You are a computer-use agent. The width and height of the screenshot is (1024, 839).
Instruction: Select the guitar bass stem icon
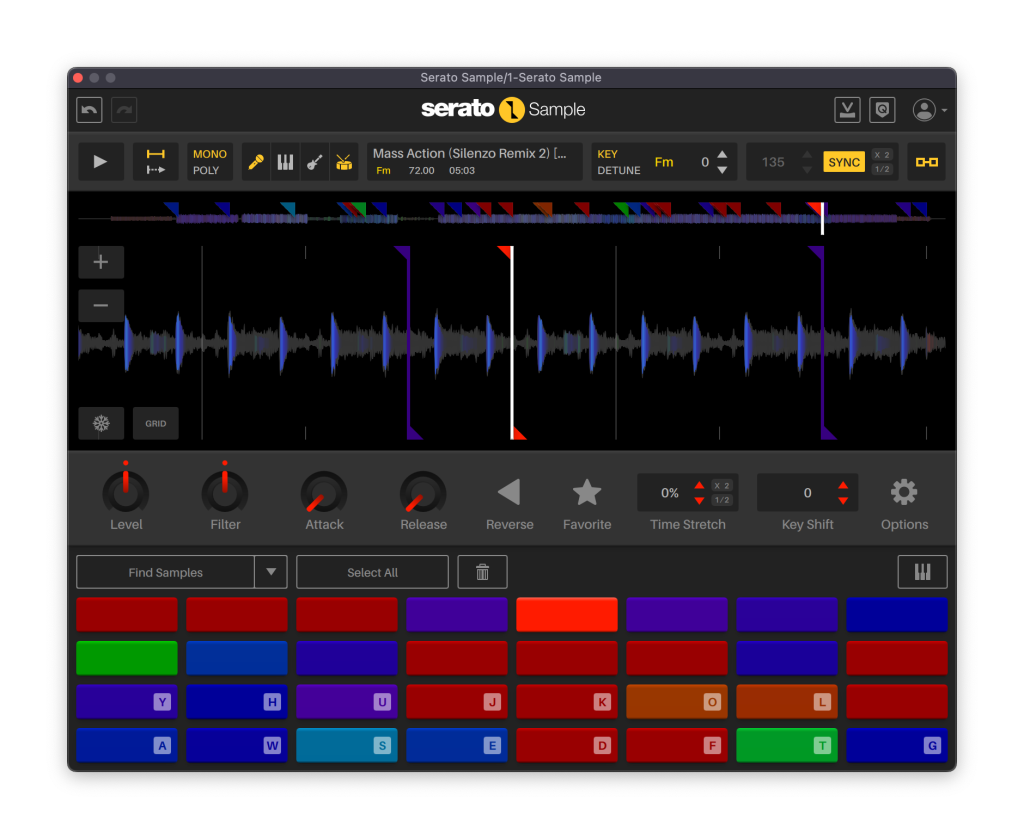(x=315, y=162)
